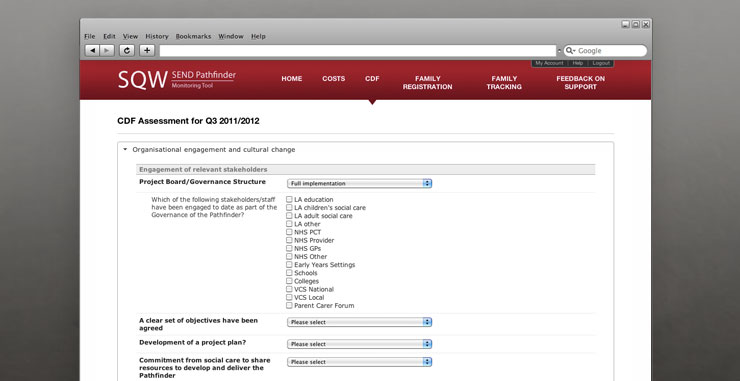Tick the NHS Other checkbox
The image size is (740, 381).
click(x=289, y=256)
